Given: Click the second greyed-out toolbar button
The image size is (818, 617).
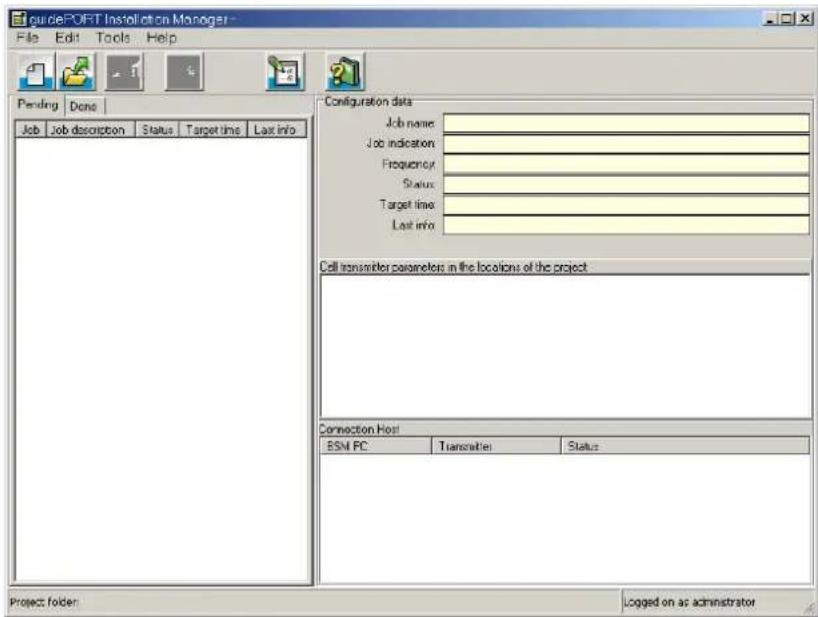Looking at the screenshot, I should 185,72.
